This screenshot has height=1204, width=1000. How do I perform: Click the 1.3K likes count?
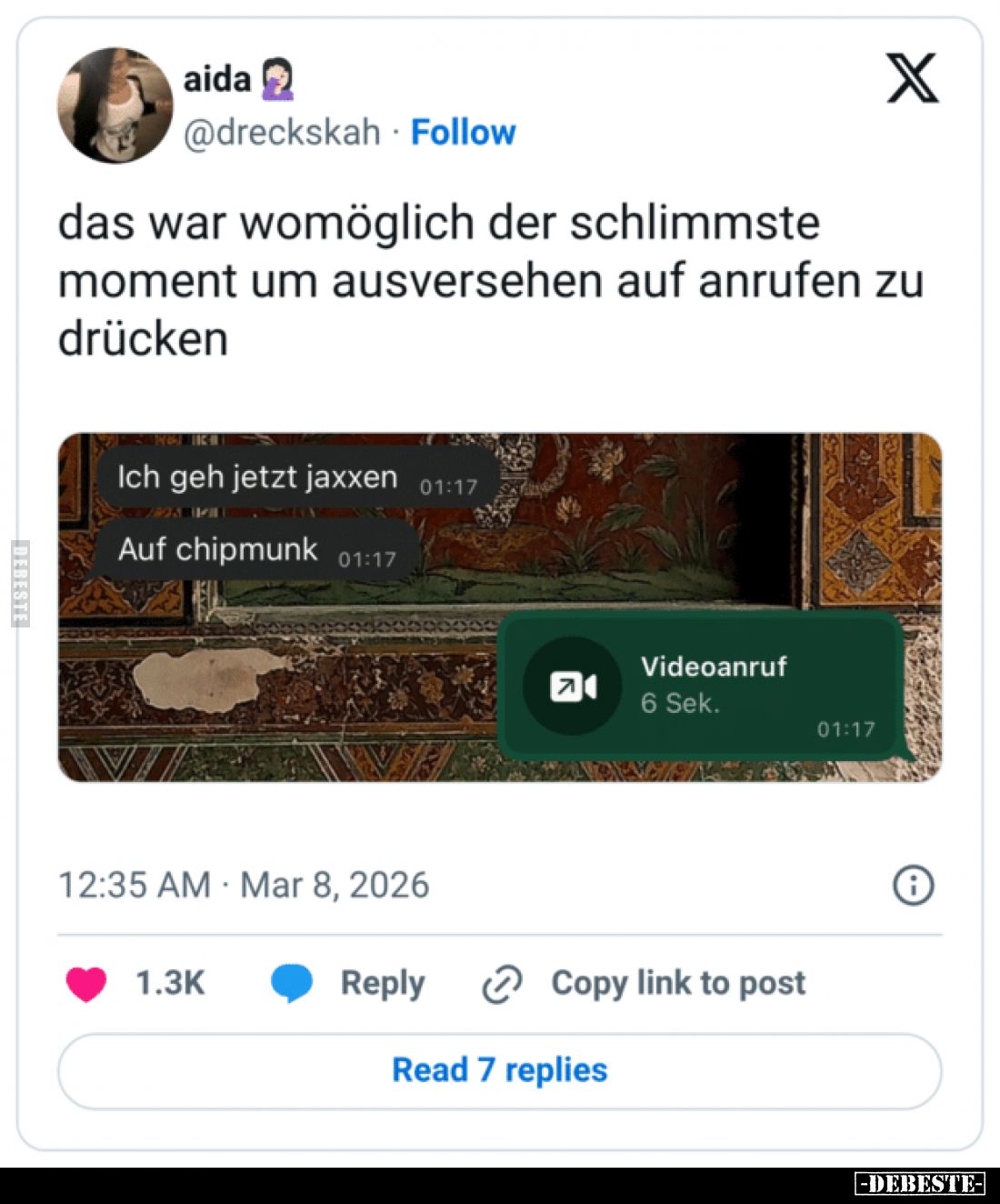point(171,983)
